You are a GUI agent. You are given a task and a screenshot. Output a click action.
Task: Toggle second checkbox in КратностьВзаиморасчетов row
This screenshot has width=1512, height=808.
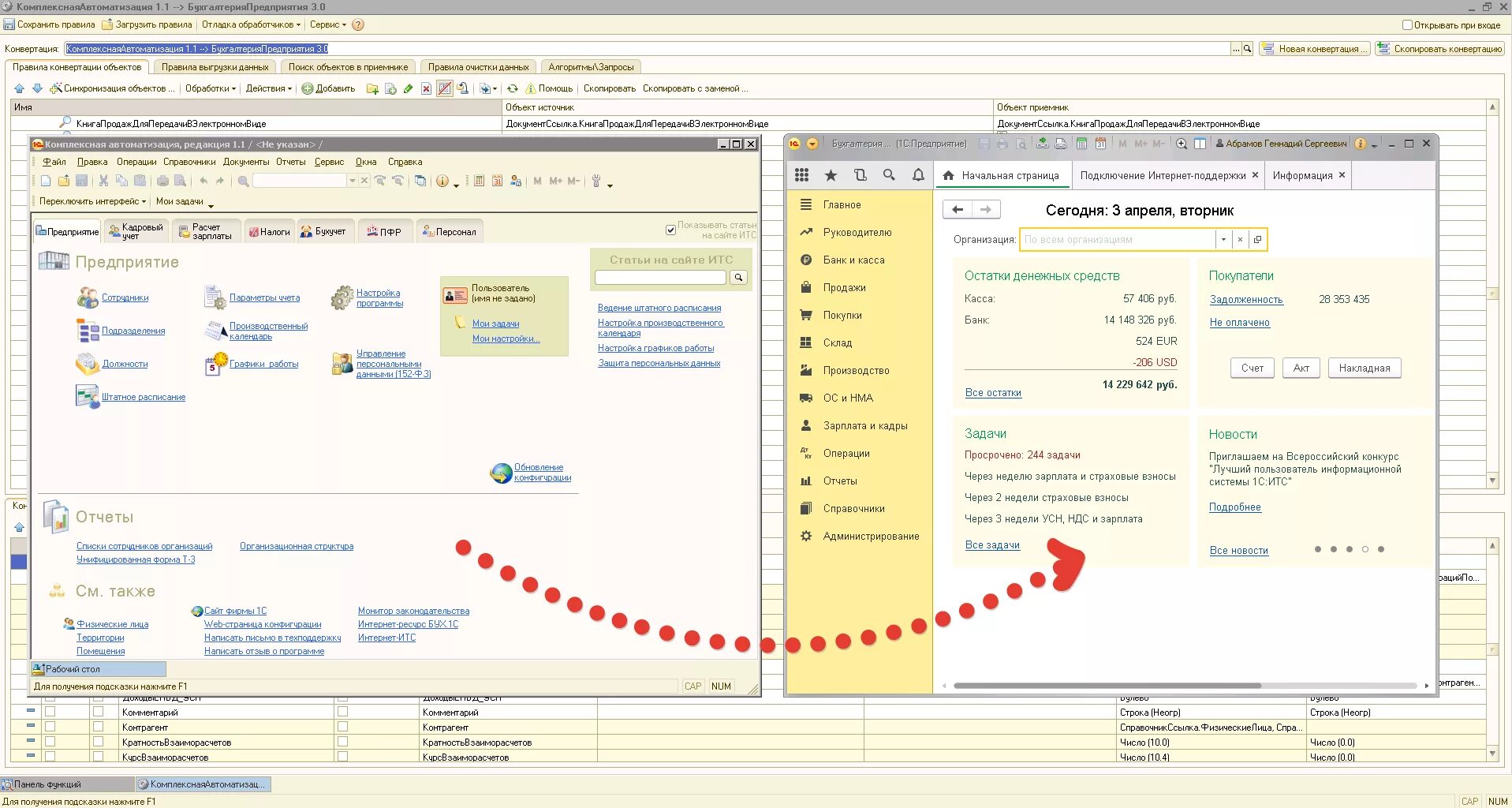pos(98,742)
